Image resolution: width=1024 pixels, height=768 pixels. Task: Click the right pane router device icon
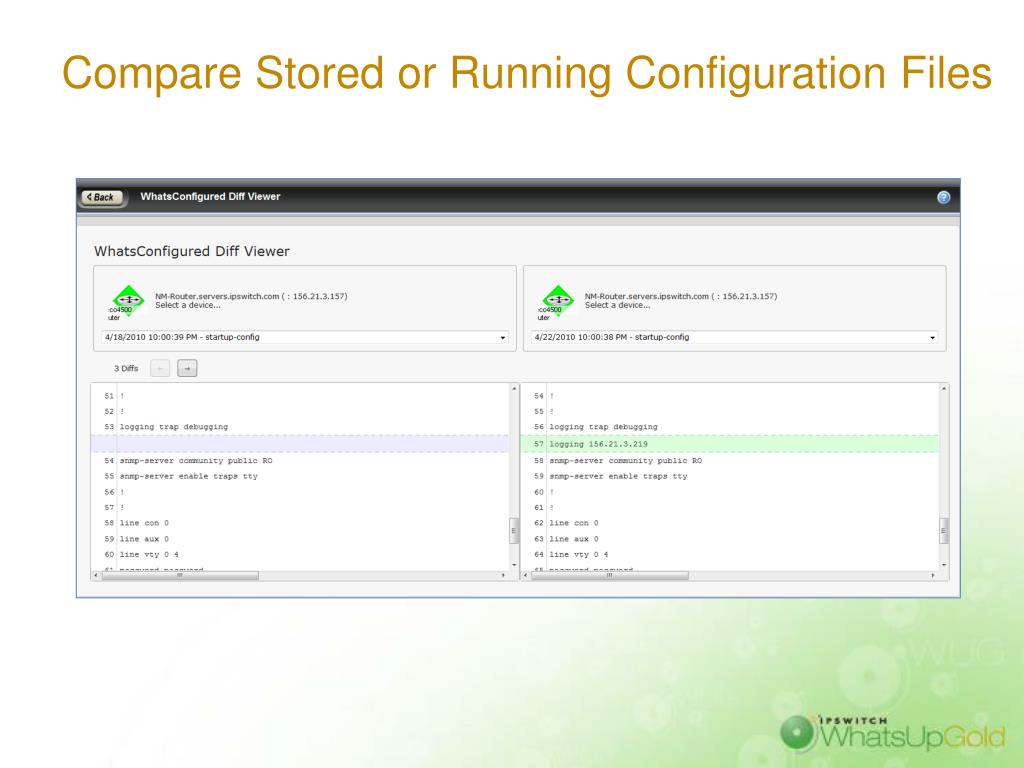tap(558, 301)
